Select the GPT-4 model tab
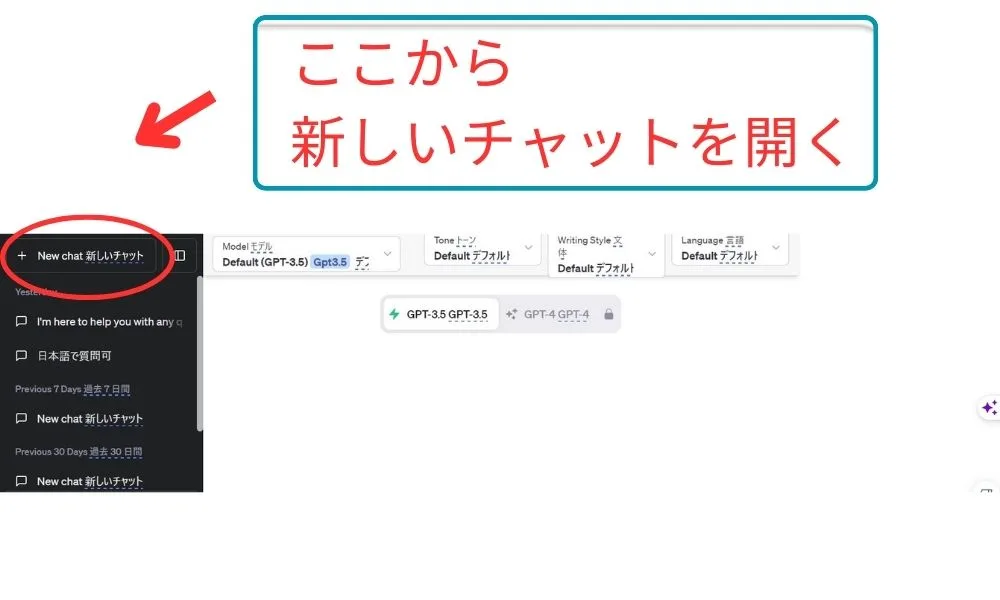The image size is (1000, 600). coord(559,314)
